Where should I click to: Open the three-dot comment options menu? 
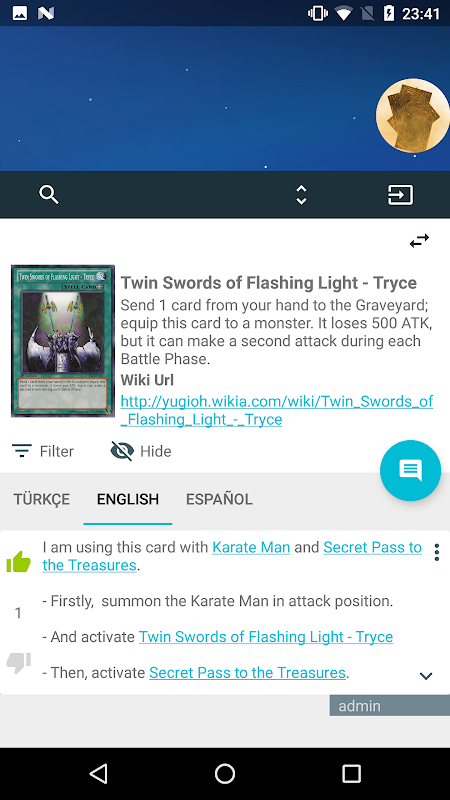[436, 552]
